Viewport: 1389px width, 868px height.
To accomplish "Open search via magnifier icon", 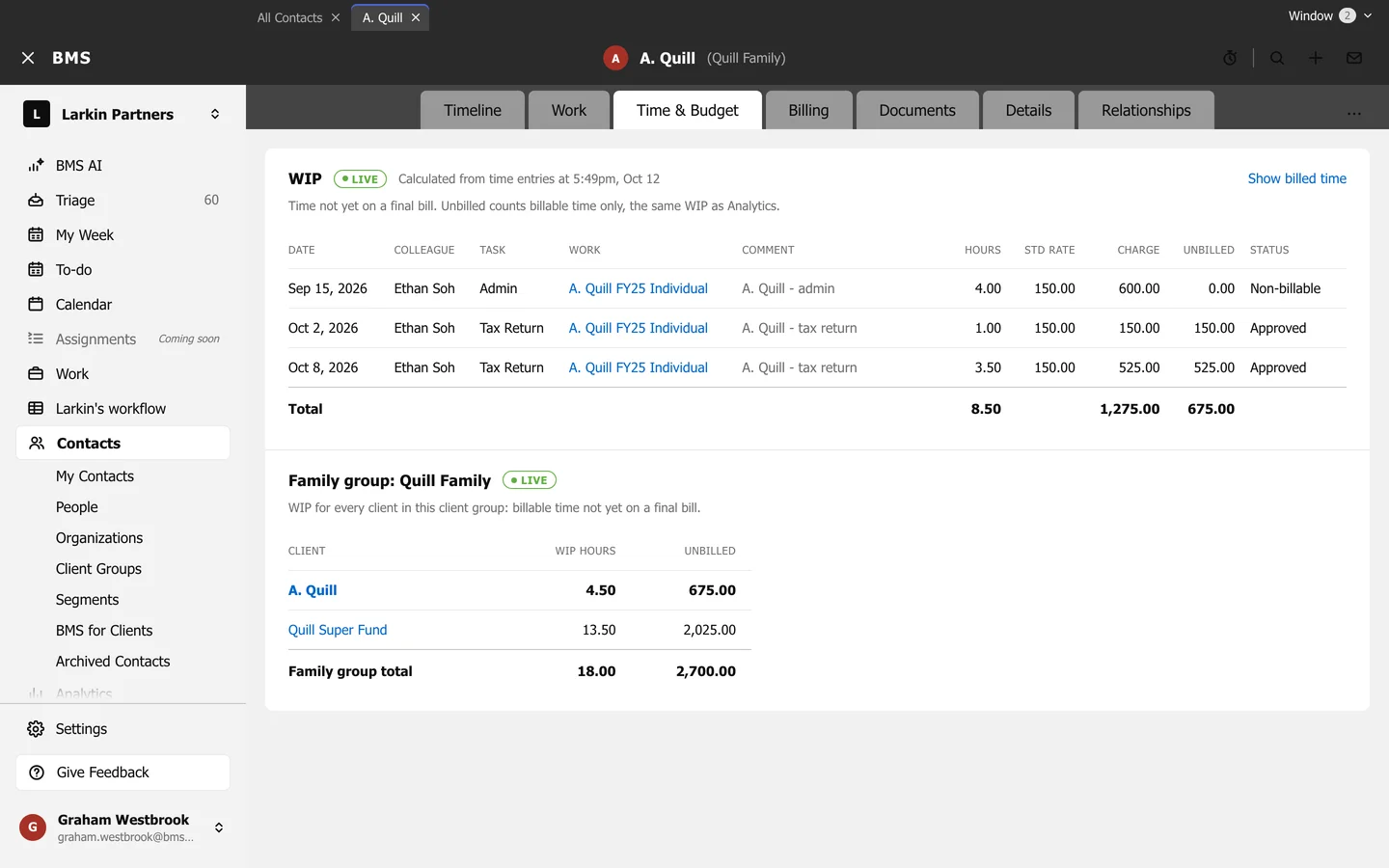I will (x=1277, y=58).
